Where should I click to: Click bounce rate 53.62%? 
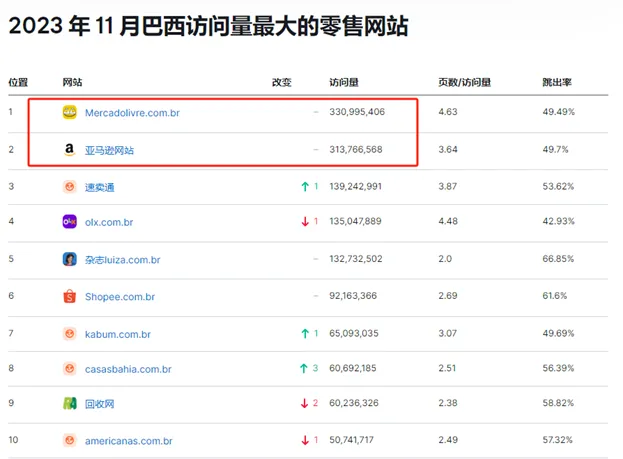(558, 186)
